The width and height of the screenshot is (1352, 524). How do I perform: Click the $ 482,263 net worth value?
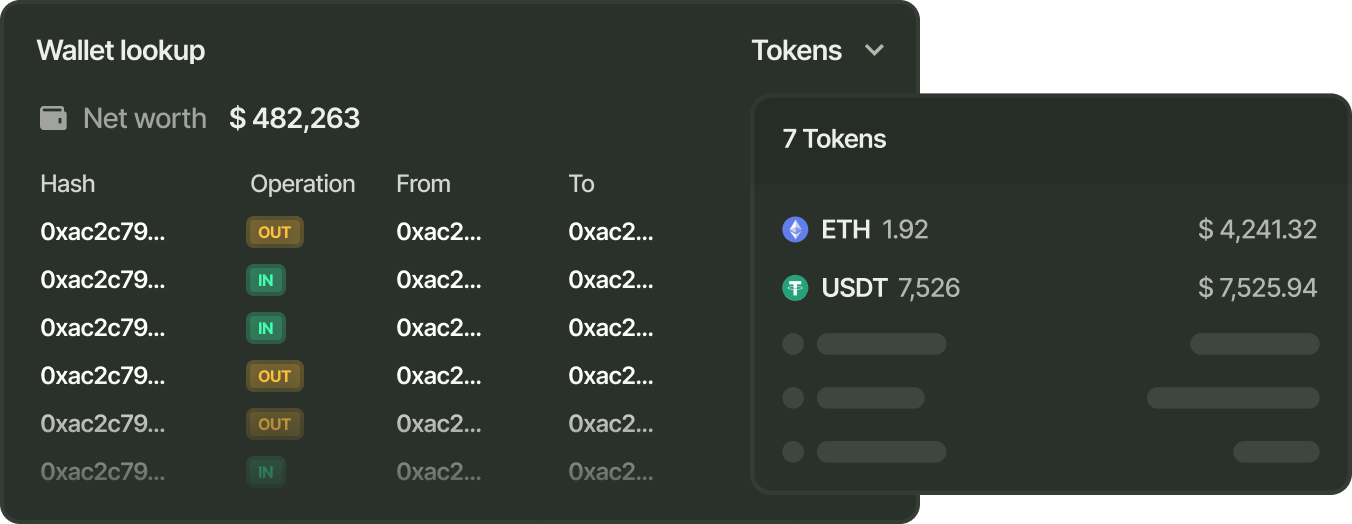pyautogui.click(x=294, y=119)
